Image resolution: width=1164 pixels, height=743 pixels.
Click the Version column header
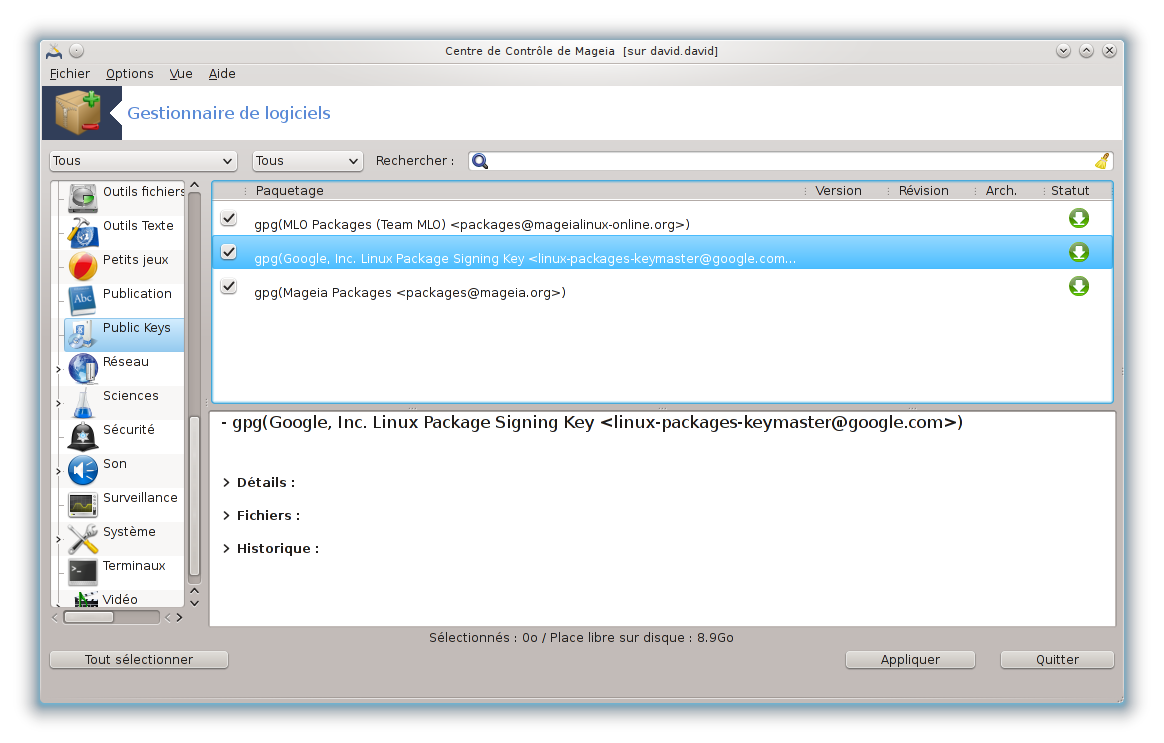[838, 191]
